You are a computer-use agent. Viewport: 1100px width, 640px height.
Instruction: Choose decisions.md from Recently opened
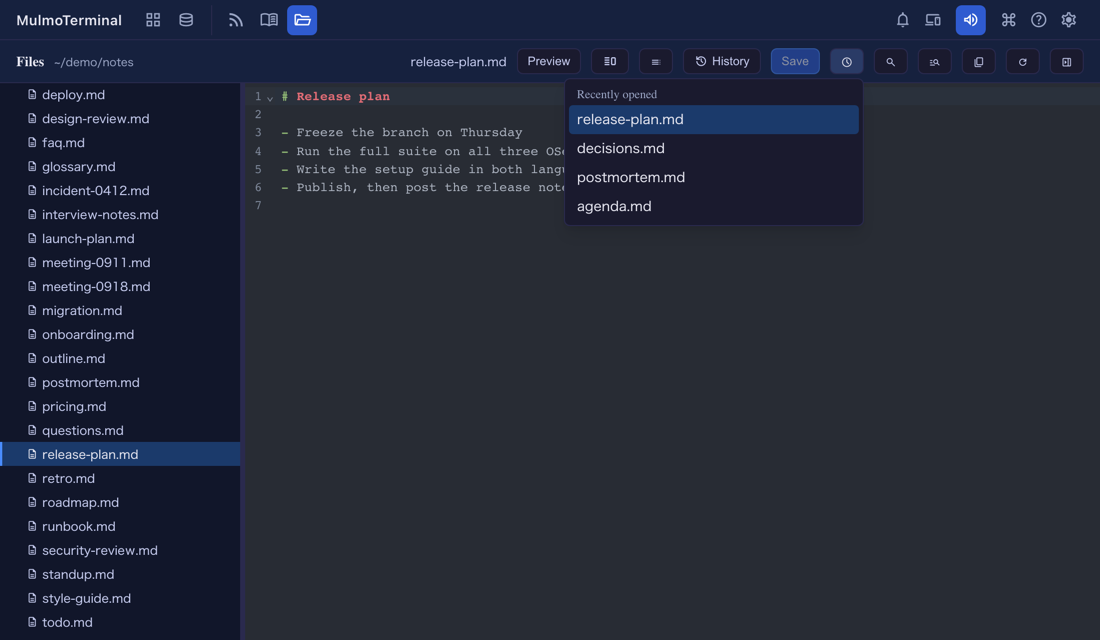pos(713,148)
